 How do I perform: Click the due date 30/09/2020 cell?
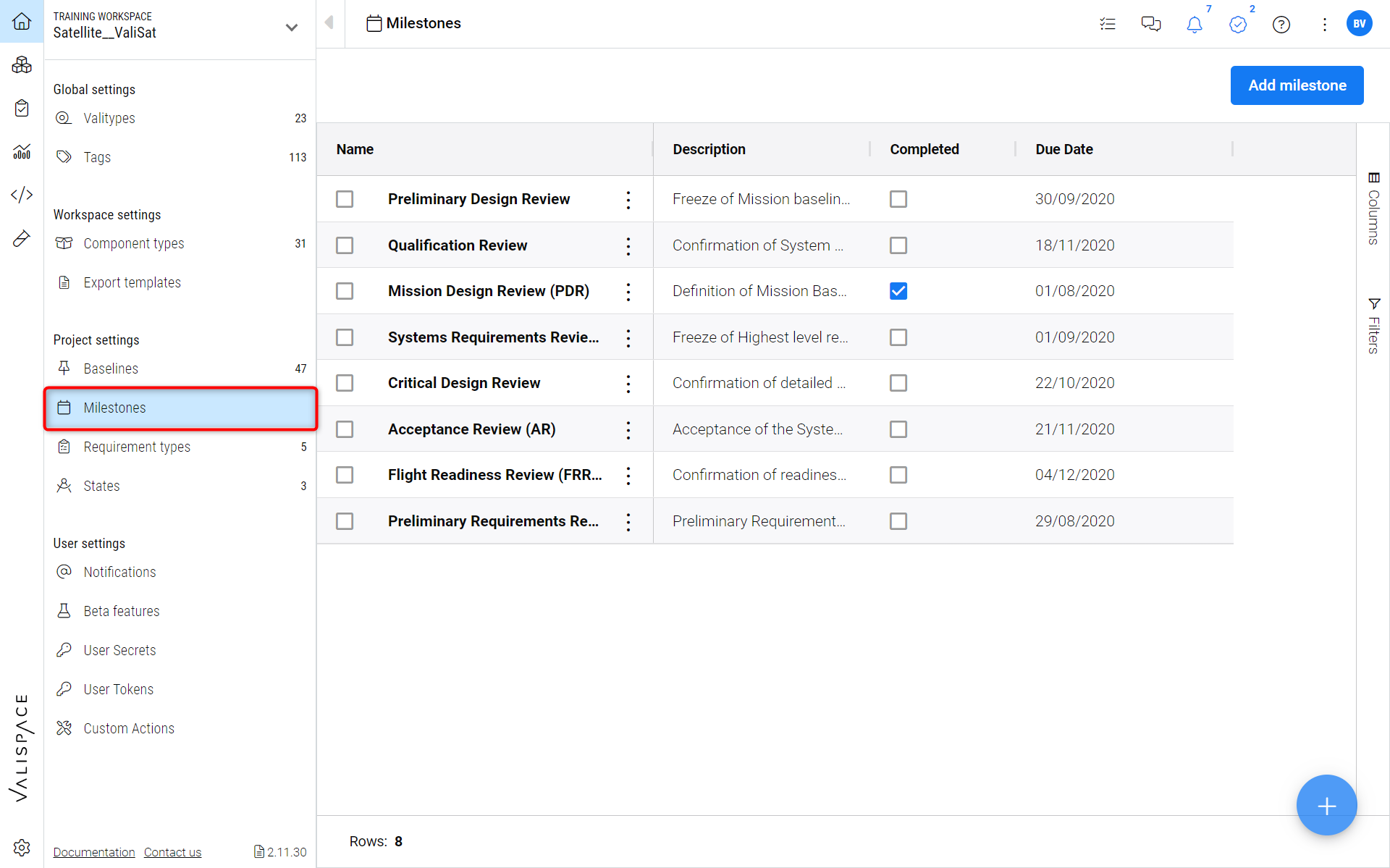1074,199
